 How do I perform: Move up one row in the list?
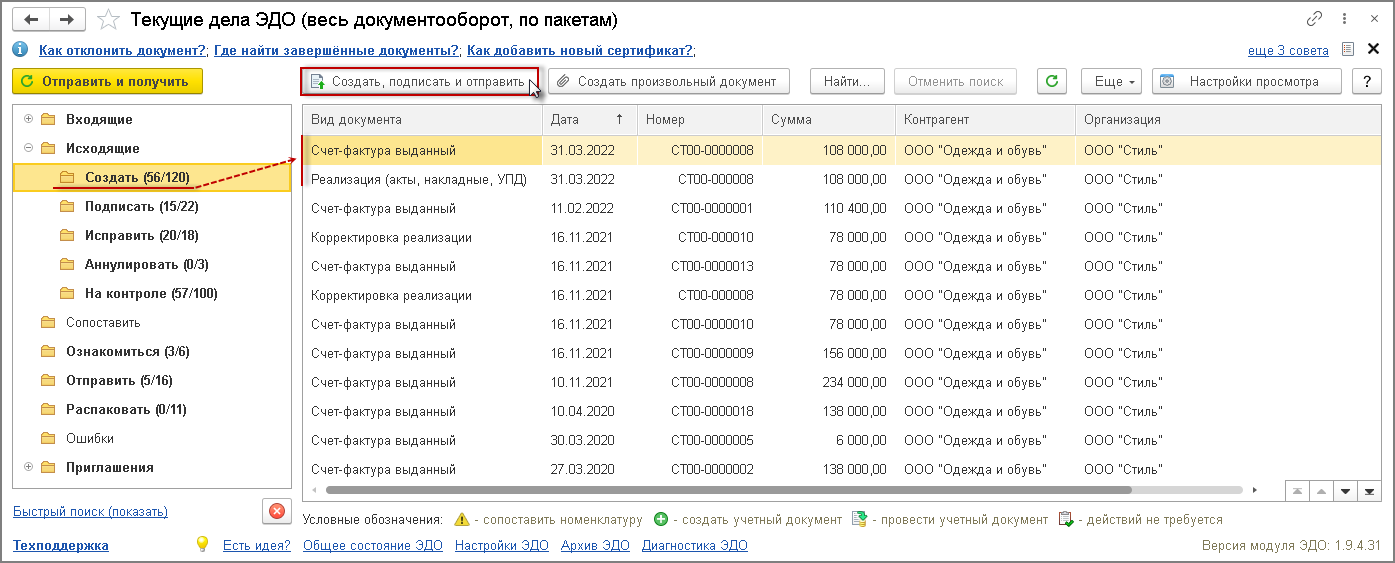click(1322, 490)
